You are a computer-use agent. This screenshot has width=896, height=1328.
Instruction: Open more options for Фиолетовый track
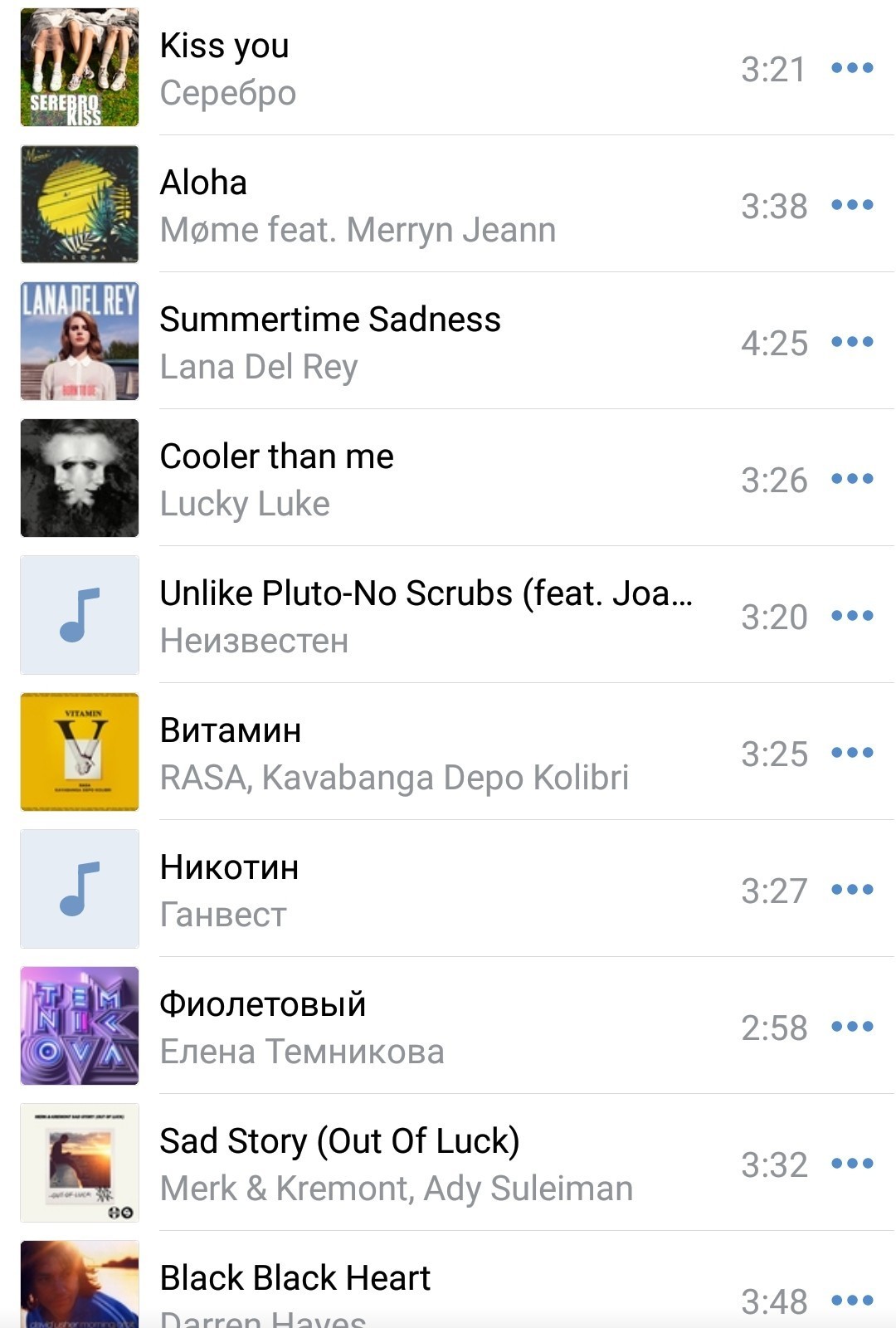coord(852,1027)
